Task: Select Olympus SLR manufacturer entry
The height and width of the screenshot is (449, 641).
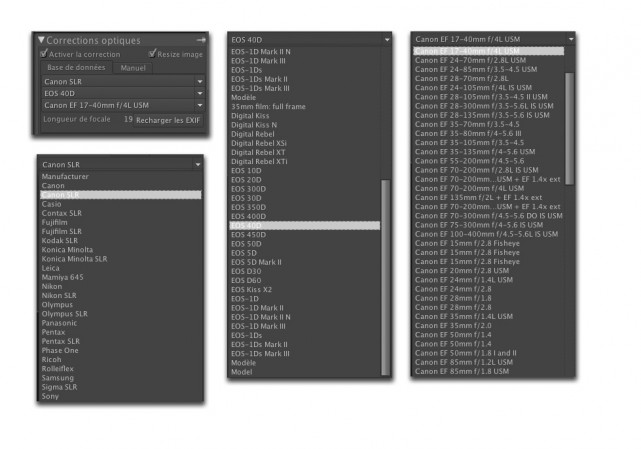Action: tap(65, 314)
